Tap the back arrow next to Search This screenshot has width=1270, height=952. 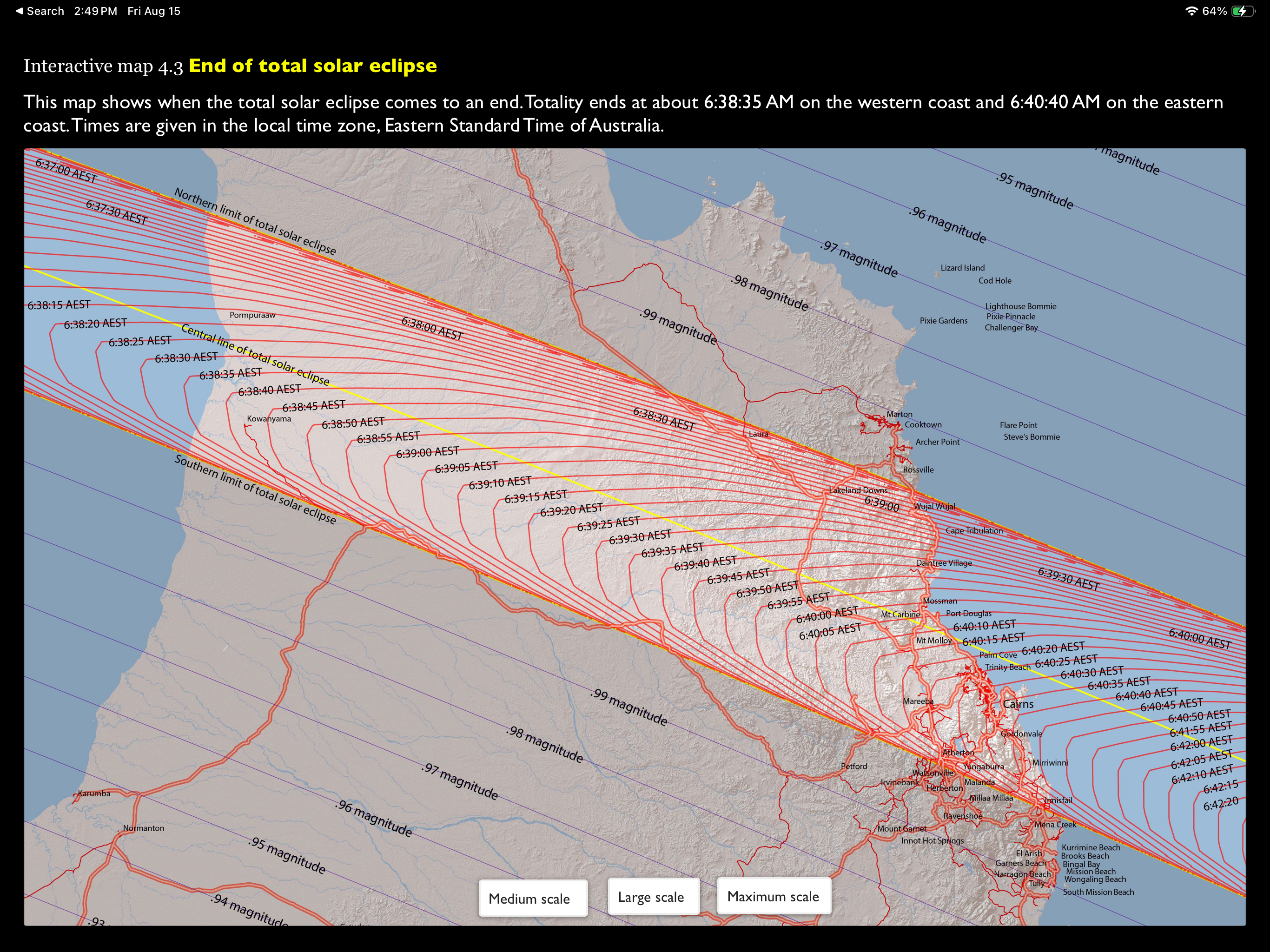[x=19, y=11]
